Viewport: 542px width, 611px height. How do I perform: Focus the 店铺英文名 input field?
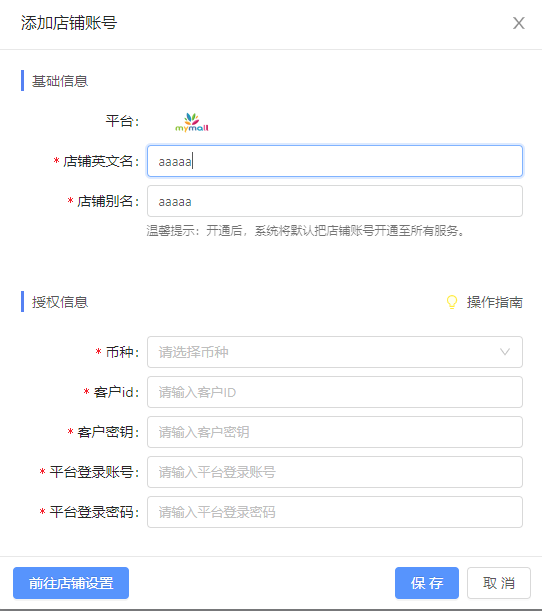(335, 161)
